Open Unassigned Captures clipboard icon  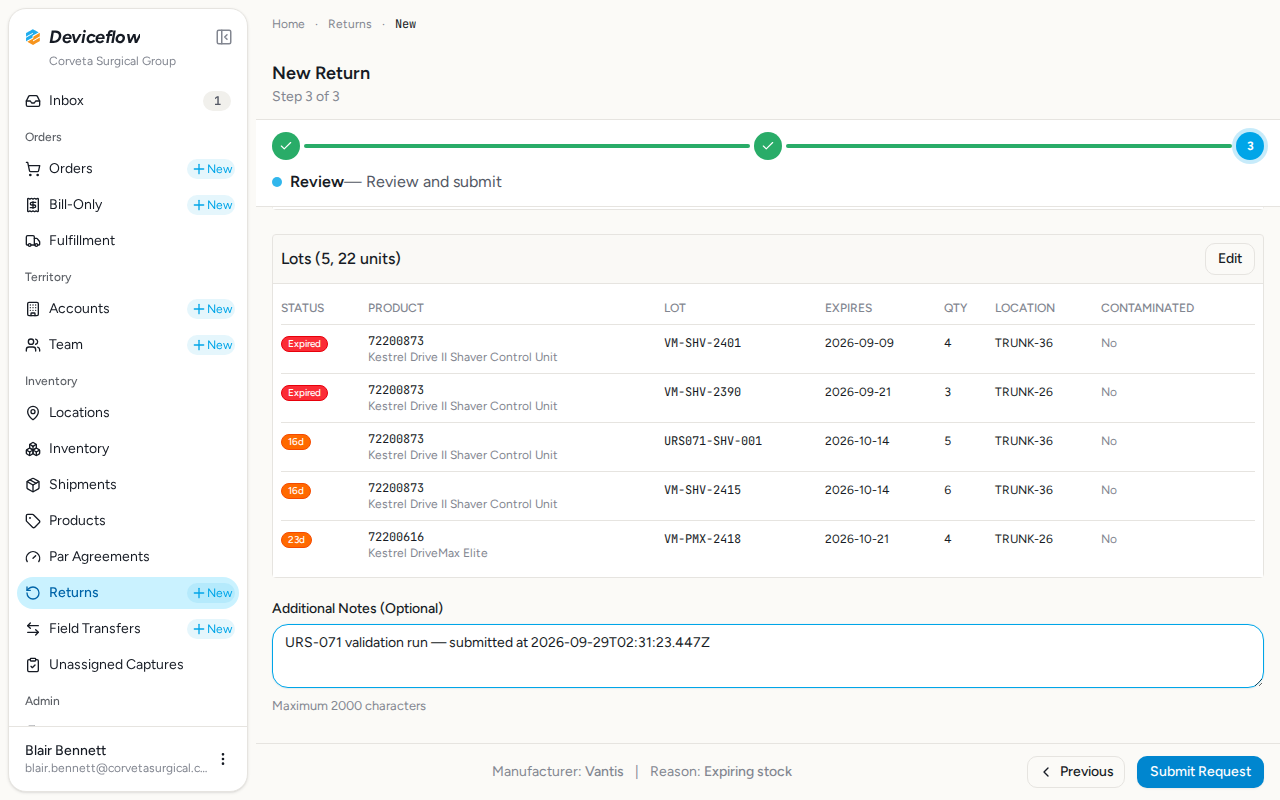(x=33, y=665)
